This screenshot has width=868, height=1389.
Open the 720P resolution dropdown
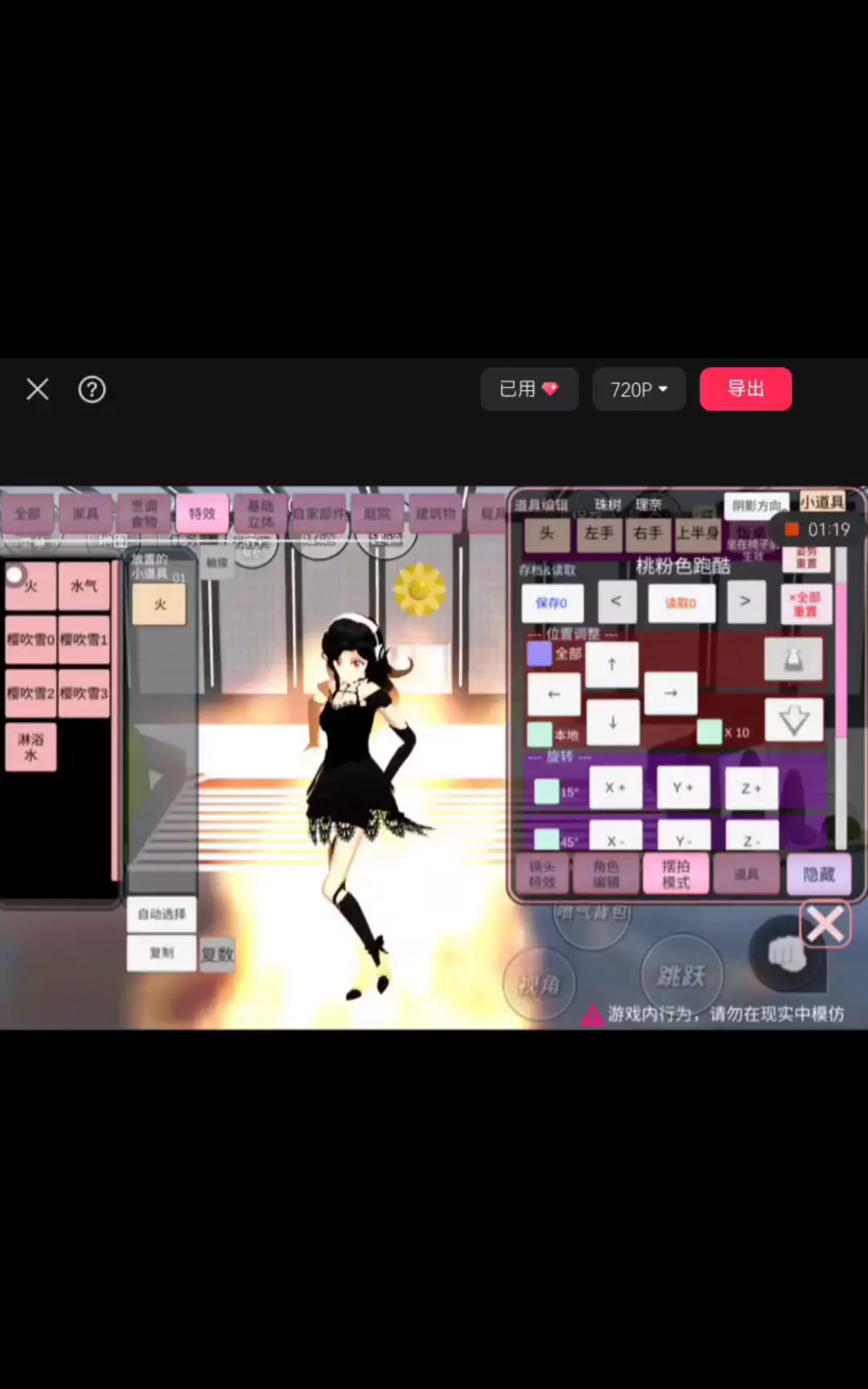coord(639,390)
